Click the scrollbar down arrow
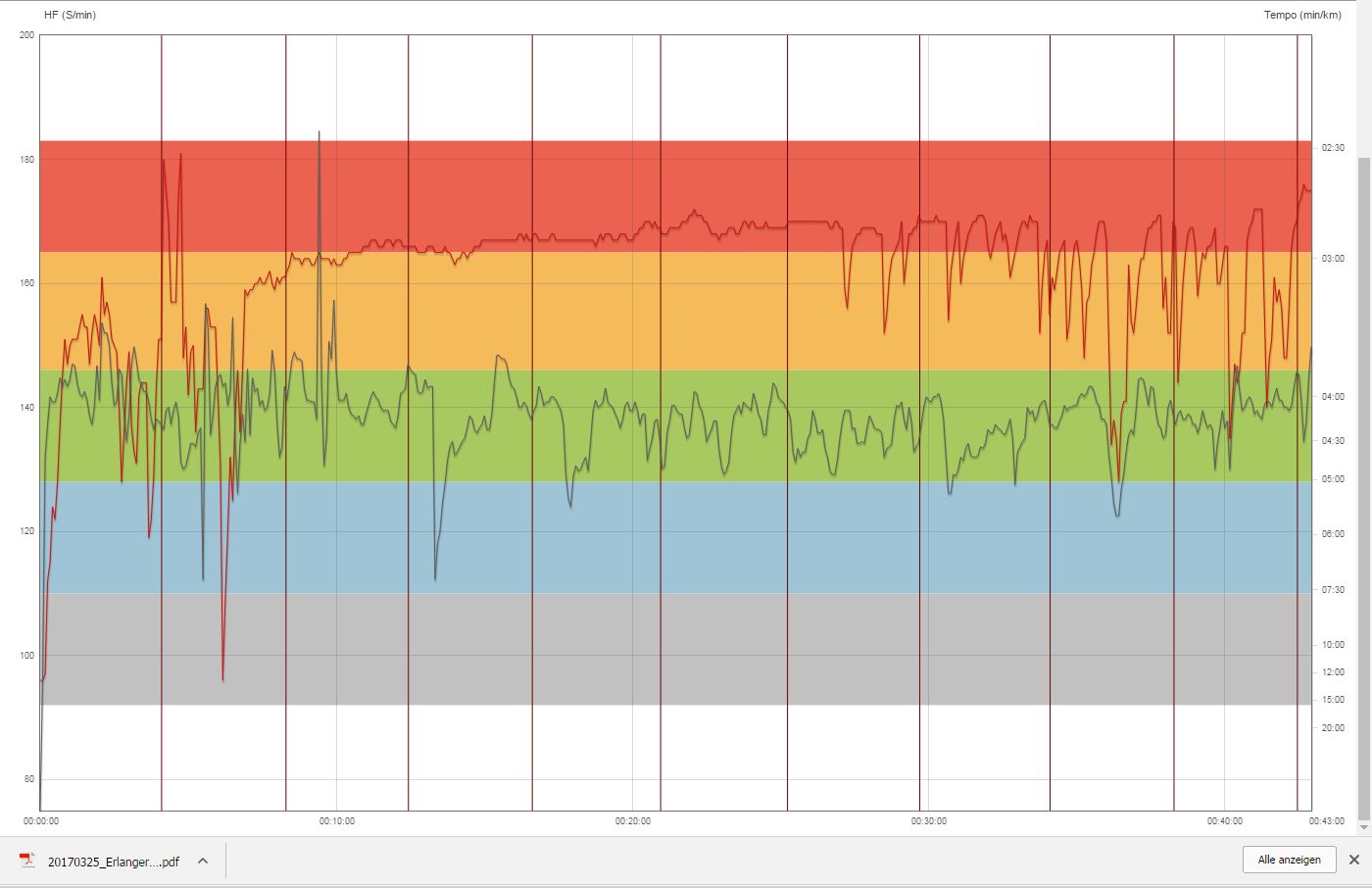 pos(1363,828)
